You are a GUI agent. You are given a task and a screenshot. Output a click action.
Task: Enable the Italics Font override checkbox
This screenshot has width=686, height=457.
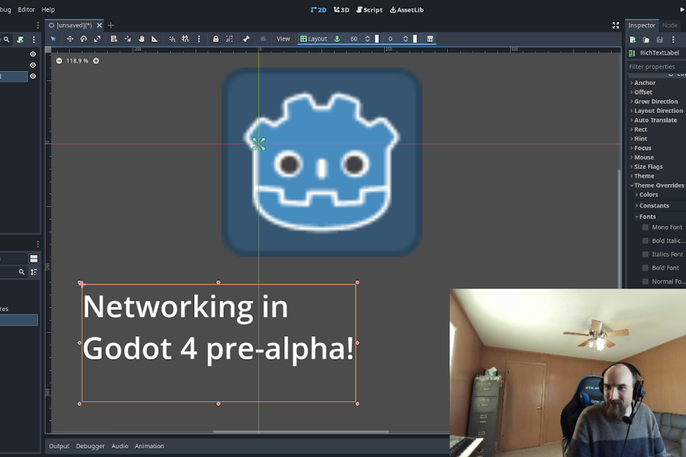tap(645, 255)
